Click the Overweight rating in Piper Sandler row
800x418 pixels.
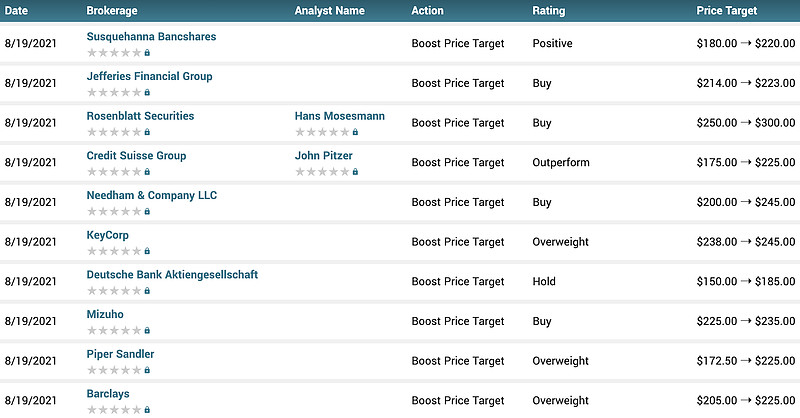pos(561,361)
